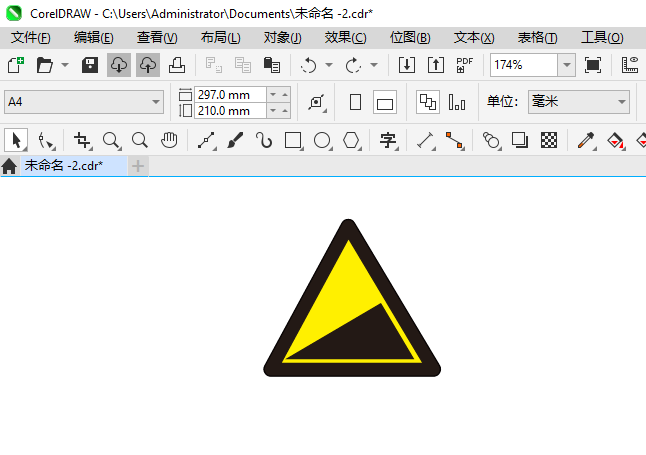
Task: Click the Export icon
Action: (x=435, y=65)
